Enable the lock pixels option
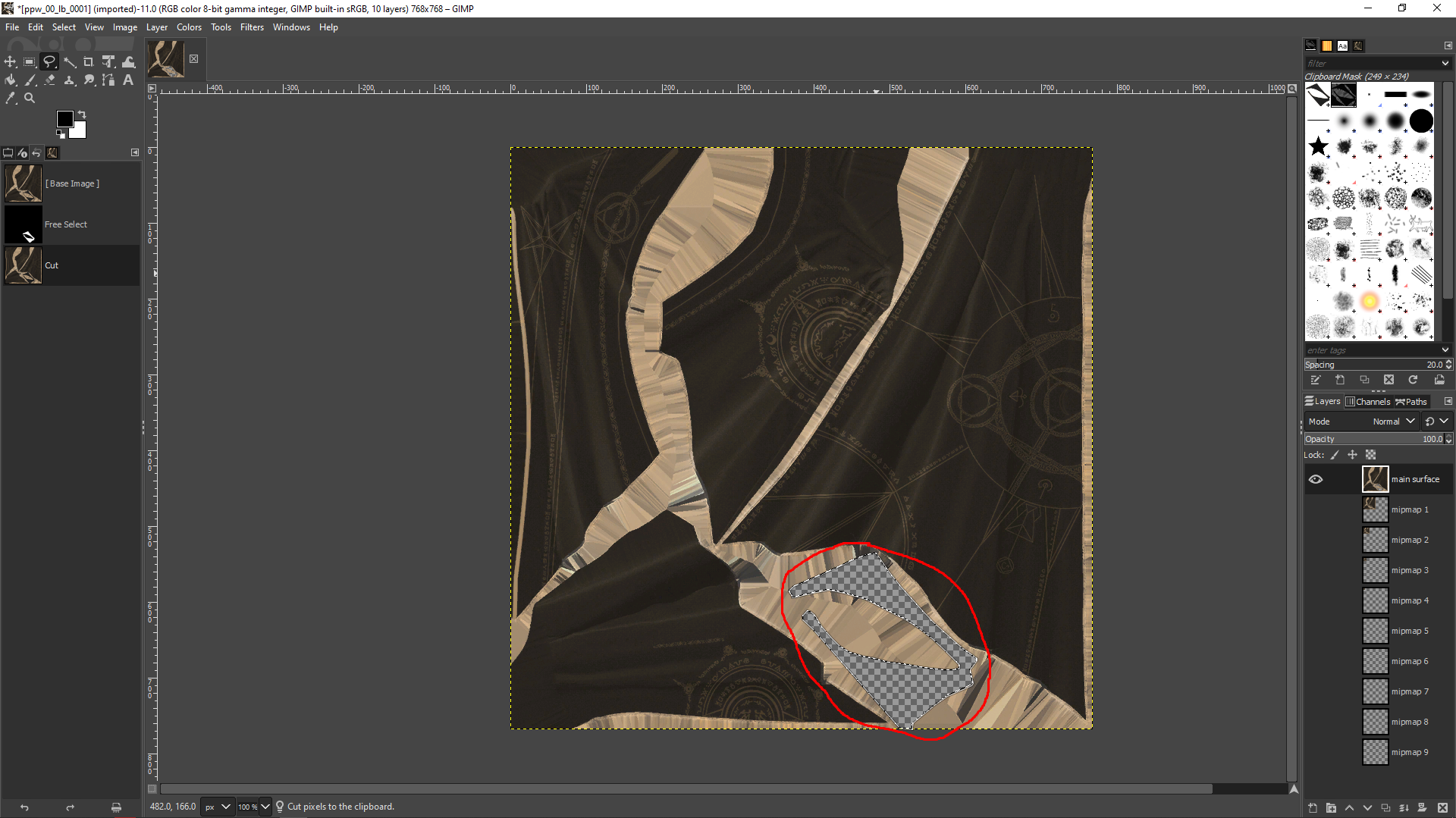Screen dimensions: 1456x818 tap(1335, 455)
